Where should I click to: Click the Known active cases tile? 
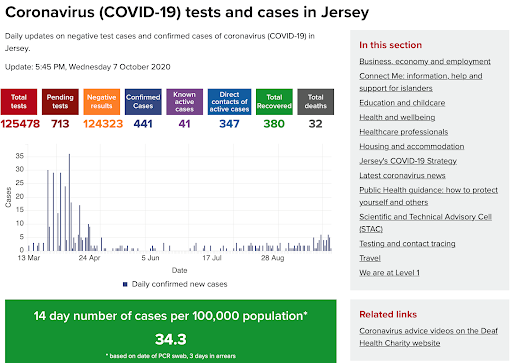(184, 102)
